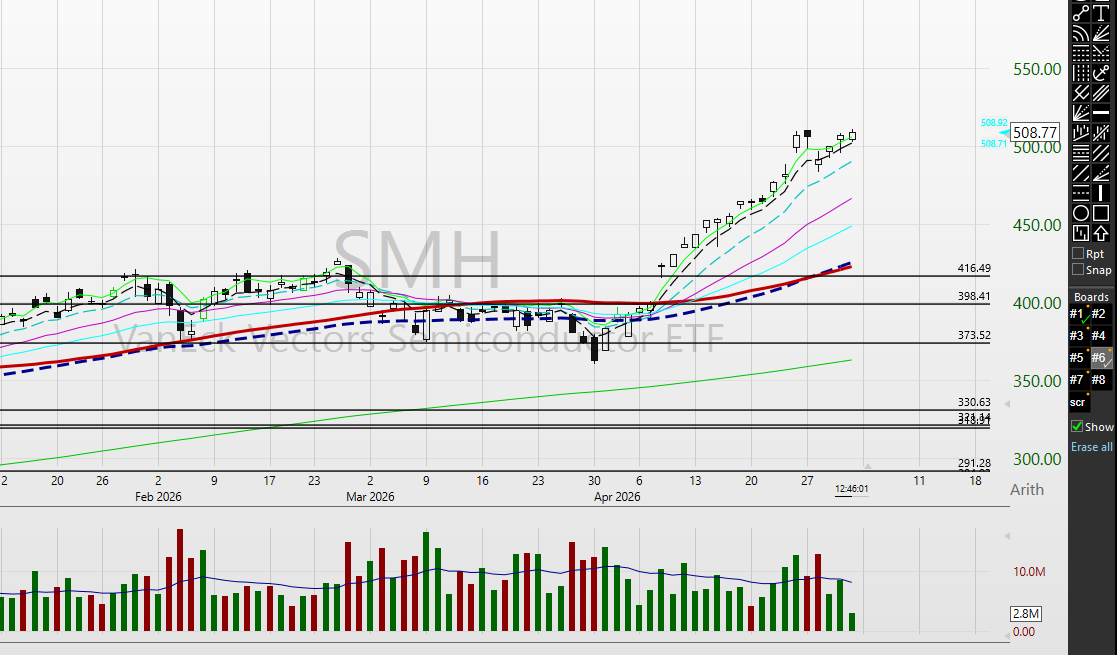Select the boxed bars range tool
The width and height of the screenshot is (1117, 655).
pos(1081,233)
